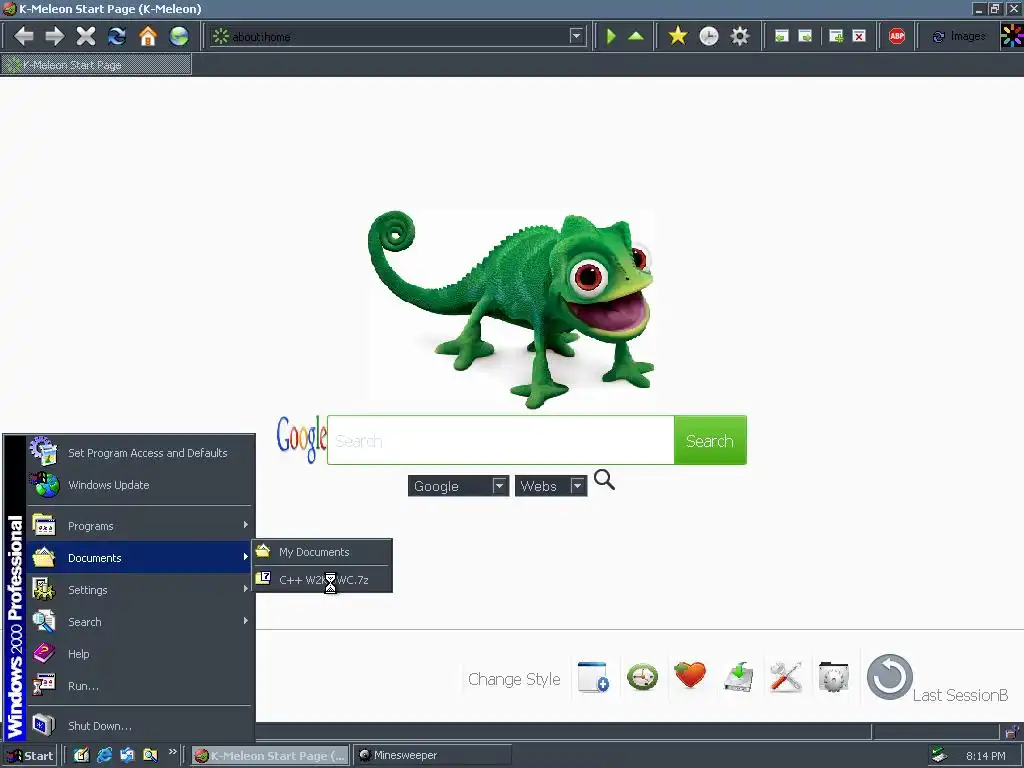Choose Shut Down... from Start menu
Screen dimensions: 1024x768
140,726
